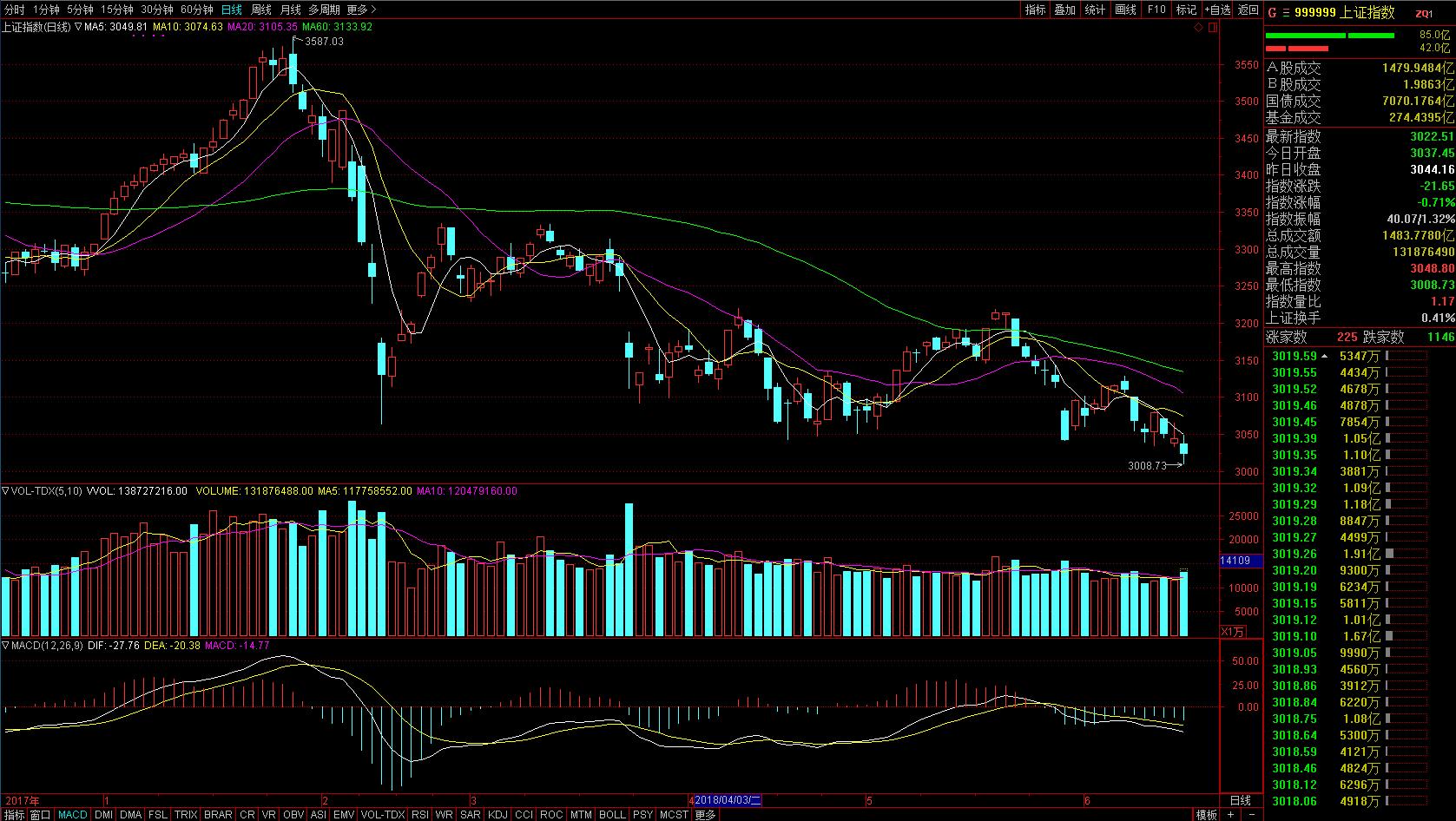The height and width of the screenshot is (821, 1456).
Task: Click the X1万 volume unit label
Action: click(1234, 631)
